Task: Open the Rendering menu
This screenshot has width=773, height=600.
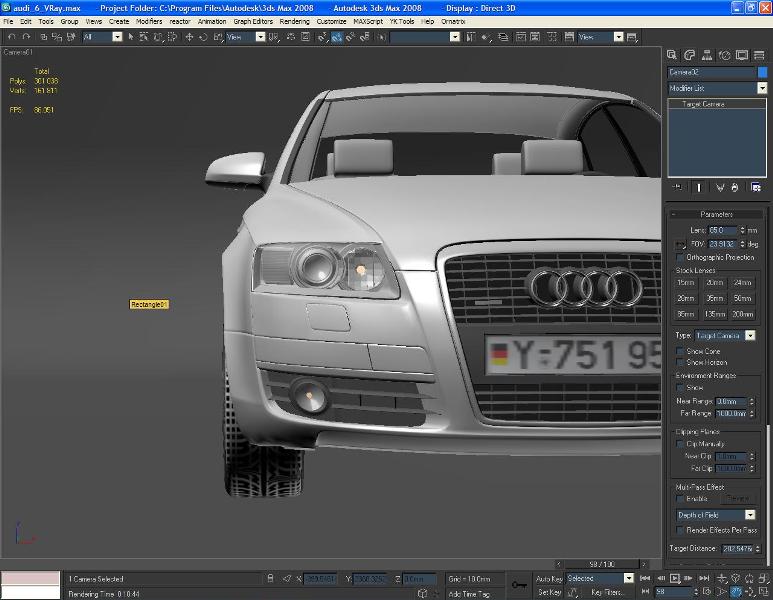Action: click(x=294, y=21)
